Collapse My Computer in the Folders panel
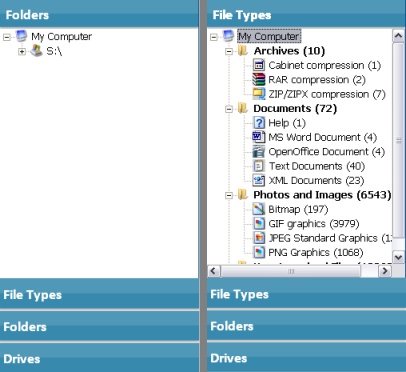The image size is (406, 372). [x=7, y=37]
